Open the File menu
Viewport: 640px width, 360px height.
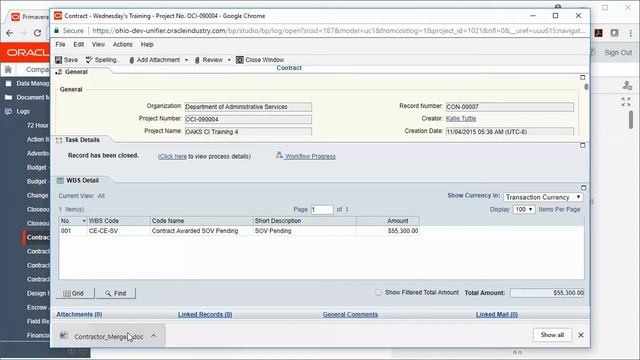60,44
